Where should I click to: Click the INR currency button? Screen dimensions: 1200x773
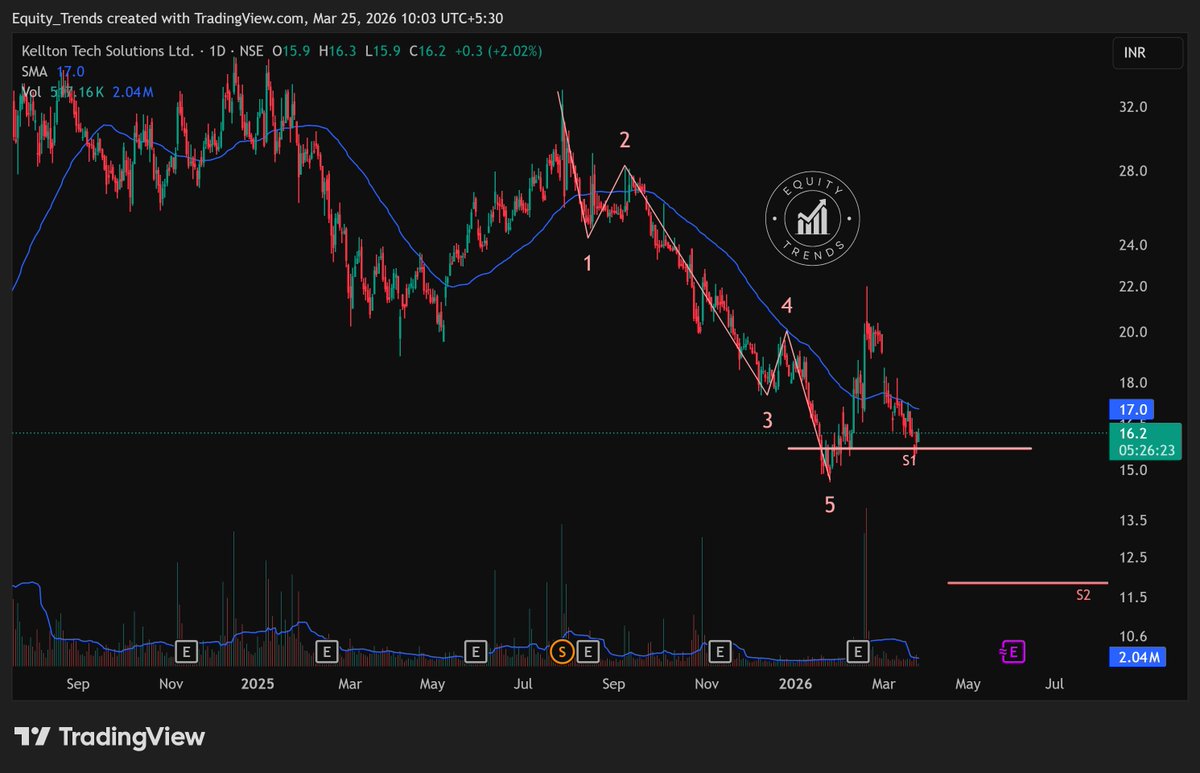(x=1146, y=53)
